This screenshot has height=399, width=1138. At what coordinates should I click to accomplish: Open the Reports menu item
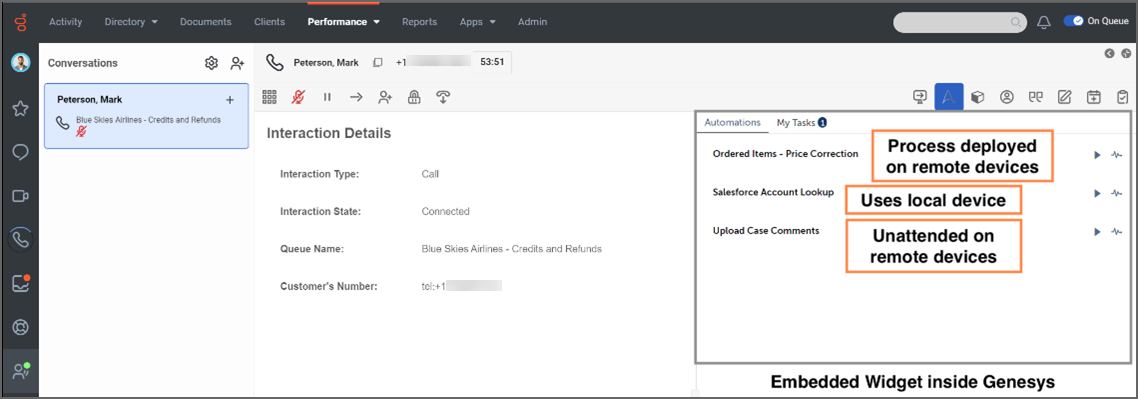pyautogui.click(x=419, y=22)
